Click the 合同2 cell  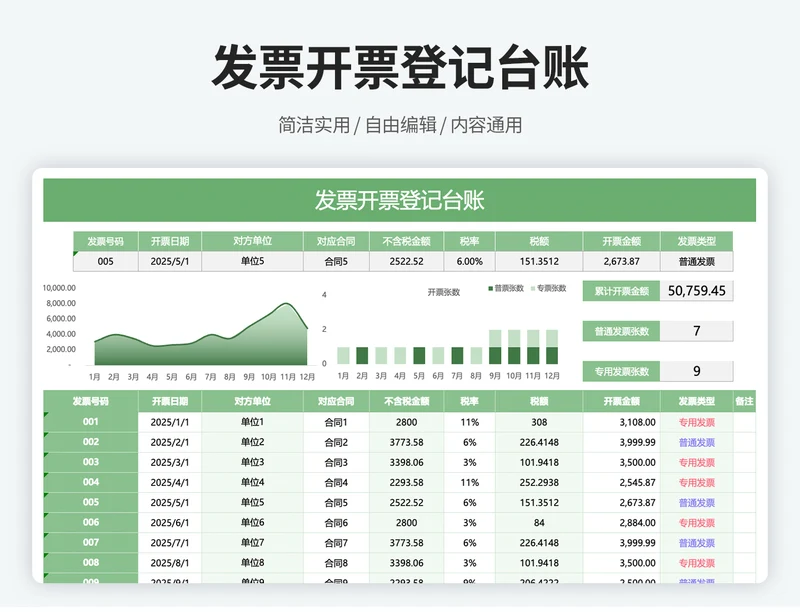click(336, 442)
